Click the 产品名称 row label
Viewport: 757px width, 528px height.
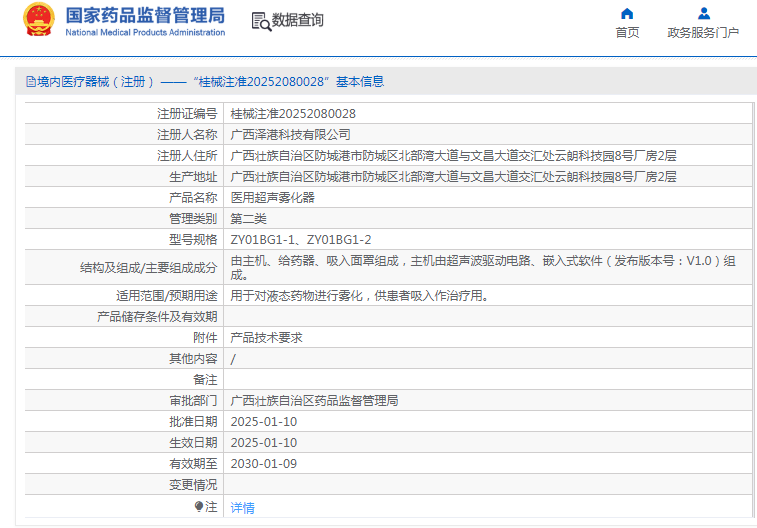193,198
